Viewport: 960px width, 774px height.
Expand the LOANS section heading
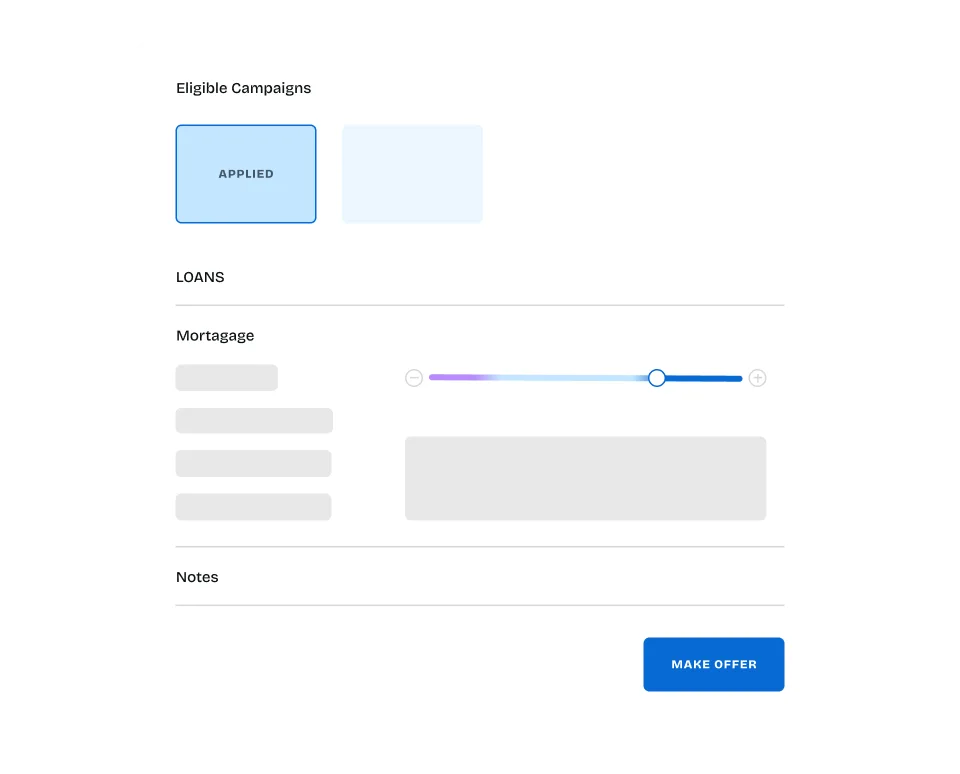click(200, 277)
